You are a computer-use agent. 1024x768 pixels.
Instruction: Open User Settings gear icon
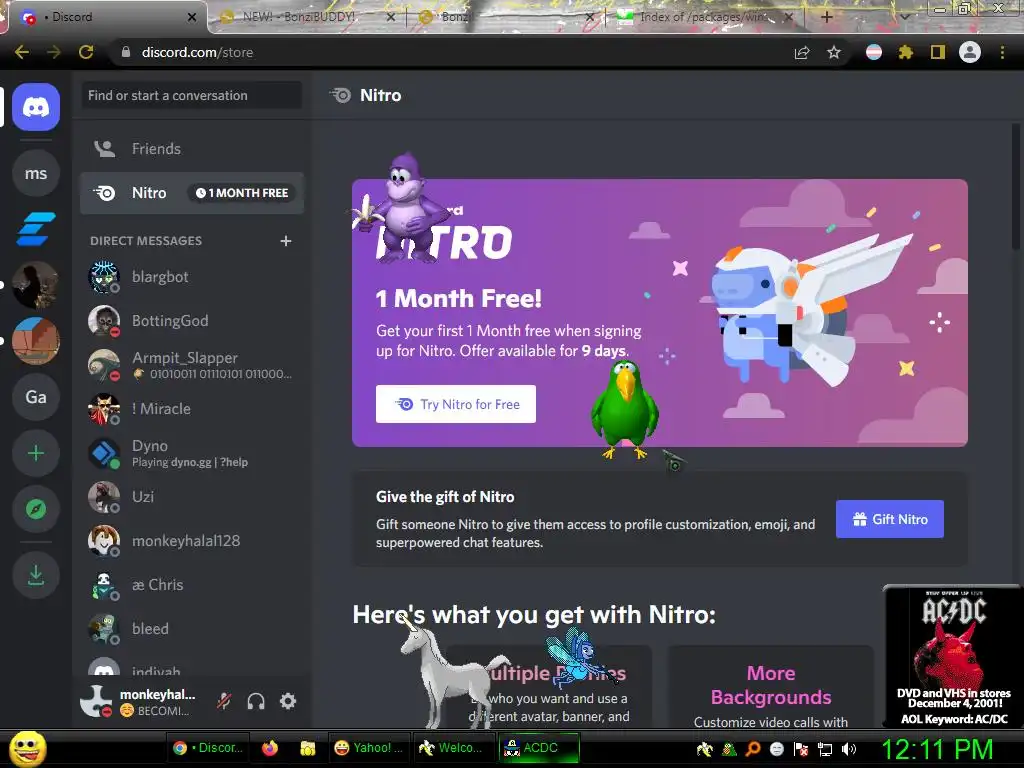coord(288,701)
